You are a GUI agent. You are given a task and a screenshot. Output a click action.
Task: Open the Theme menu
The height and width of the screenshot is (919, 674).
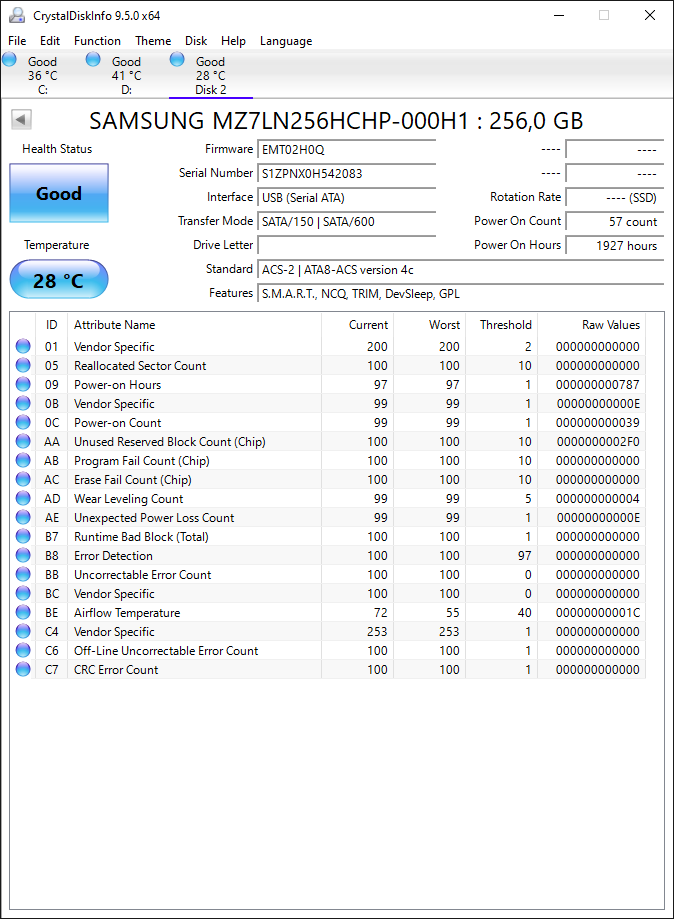(x=153, y=40)
